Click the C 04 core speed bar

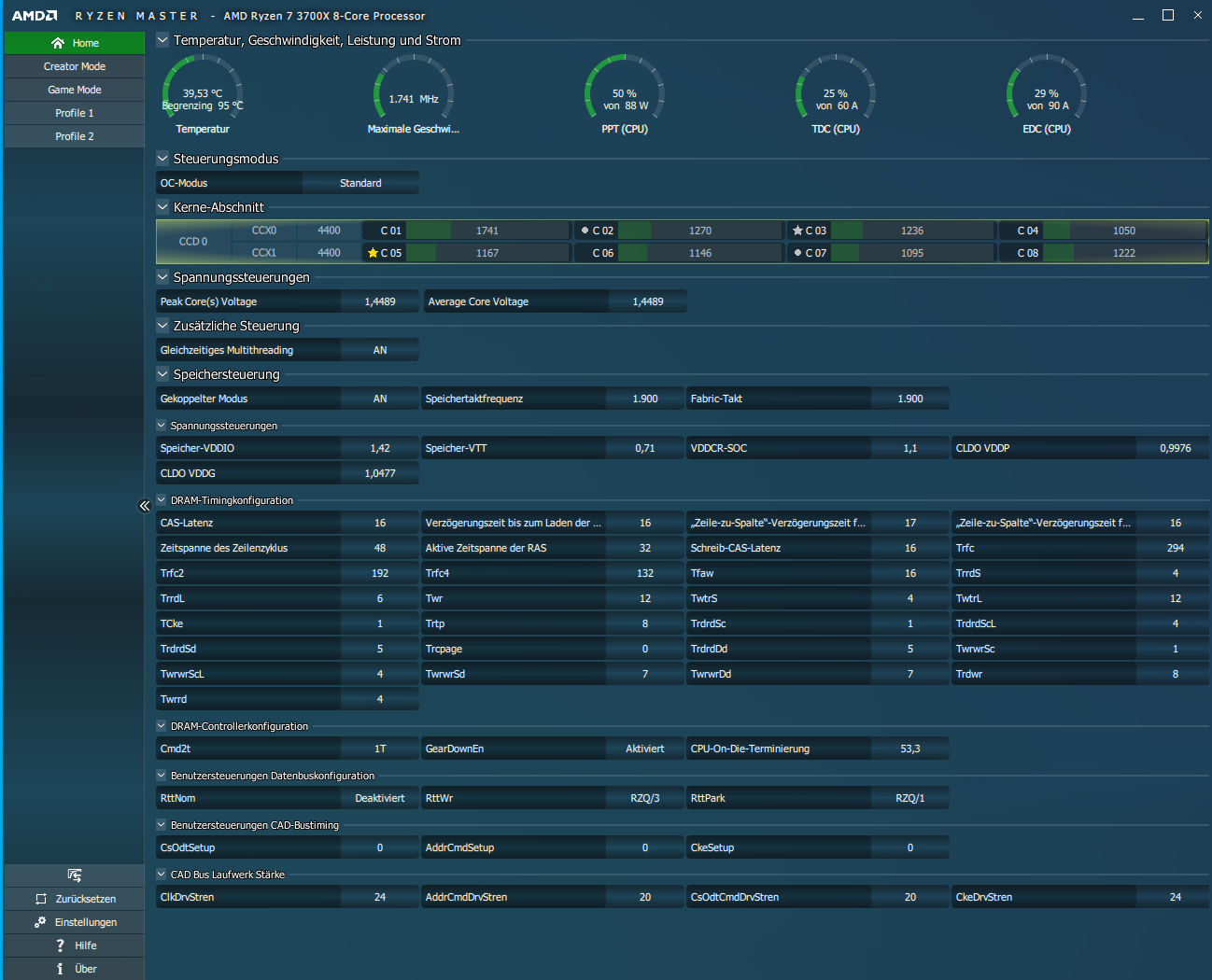coord(1124,231)
